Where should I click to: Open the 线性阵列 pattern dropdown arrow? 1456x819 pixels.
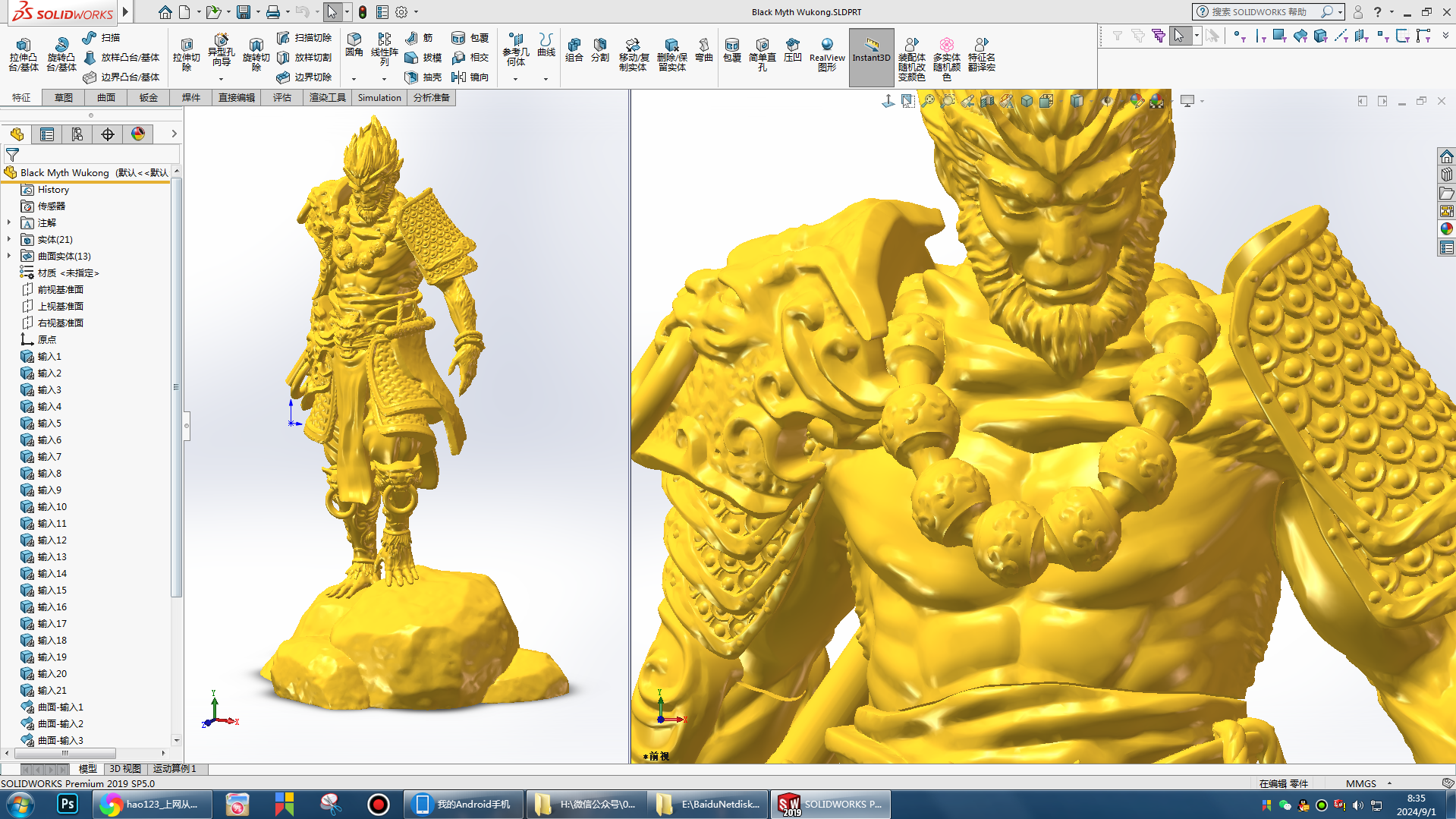tap(384, 79)
